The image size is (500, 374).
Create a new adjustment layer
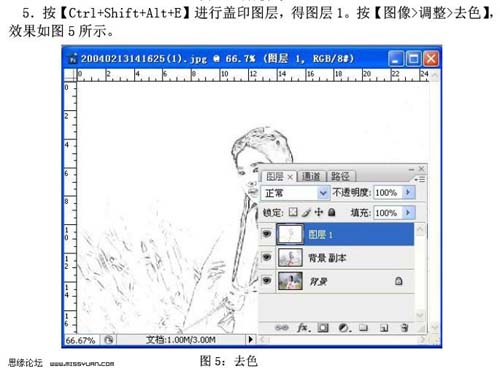tap(344, 328)
